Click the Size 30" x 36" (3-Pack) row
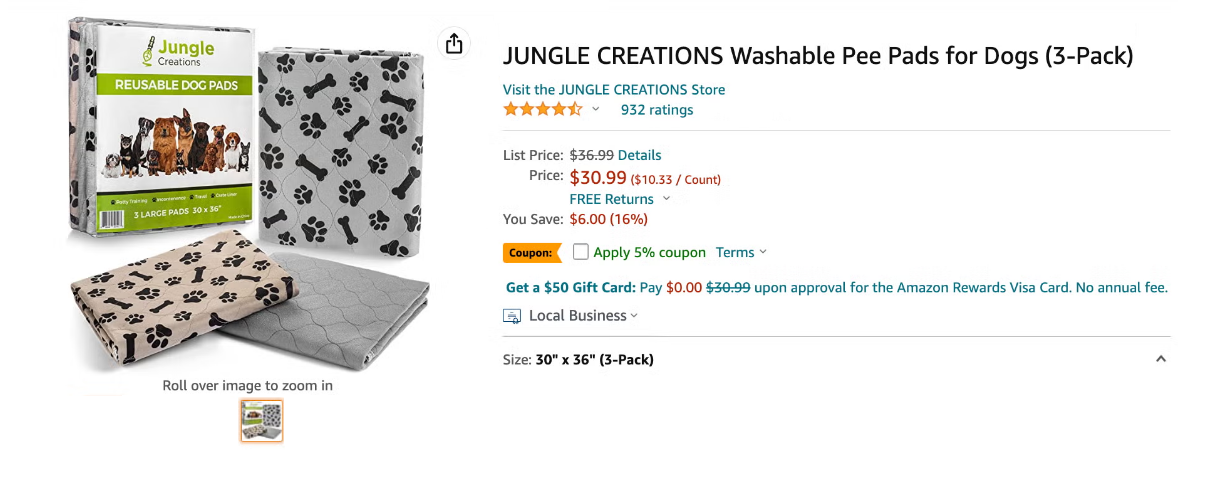The image size is (1214, 483). (836, 359)
